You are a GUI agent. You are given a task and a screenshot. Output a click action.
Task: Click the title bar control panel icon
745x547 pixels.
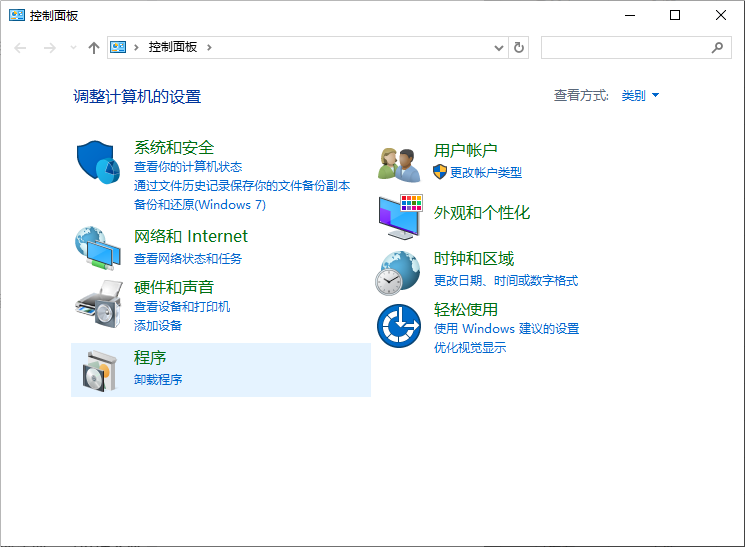pyautogui.click(x=17, y=15)
